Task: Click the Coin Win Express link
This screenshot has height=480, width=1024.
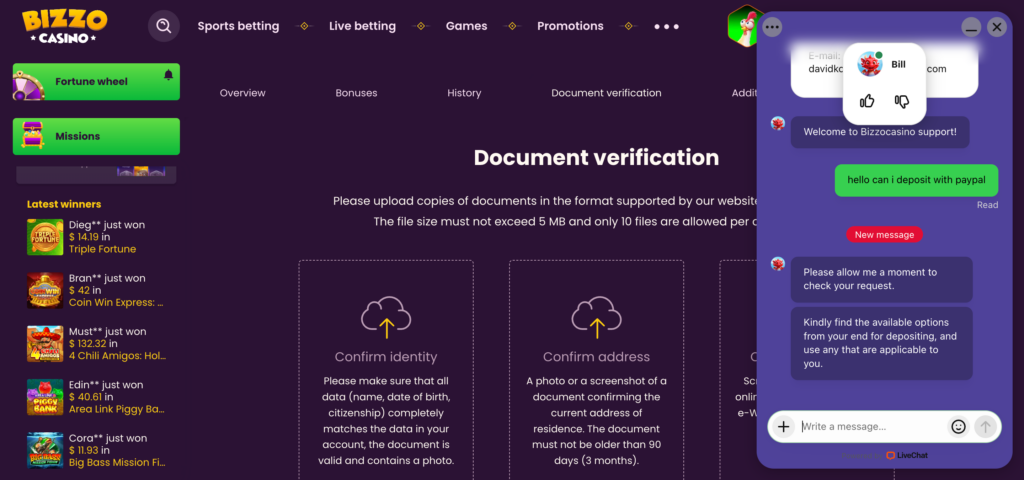Action: [x=116, y=302]
